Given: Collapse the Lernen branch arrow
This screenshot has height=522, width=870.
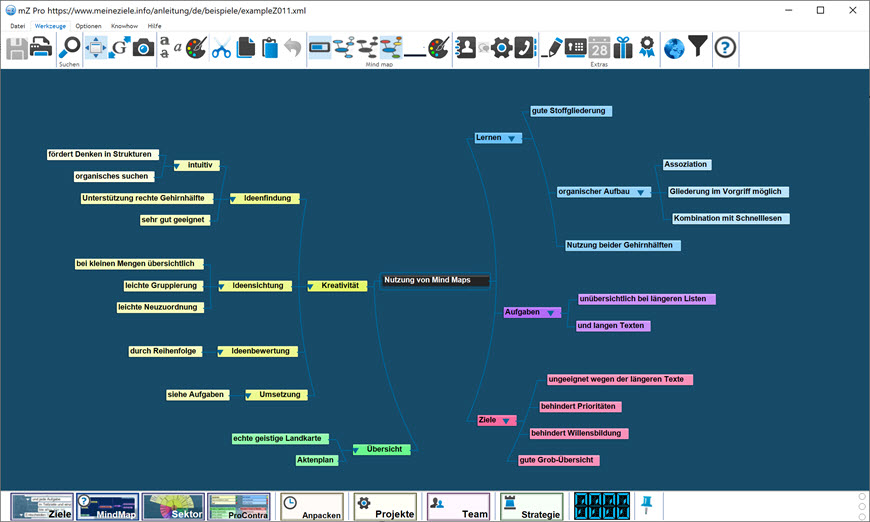Looking at the screenshot, I should pyautogui.click(x=512, y=138).
